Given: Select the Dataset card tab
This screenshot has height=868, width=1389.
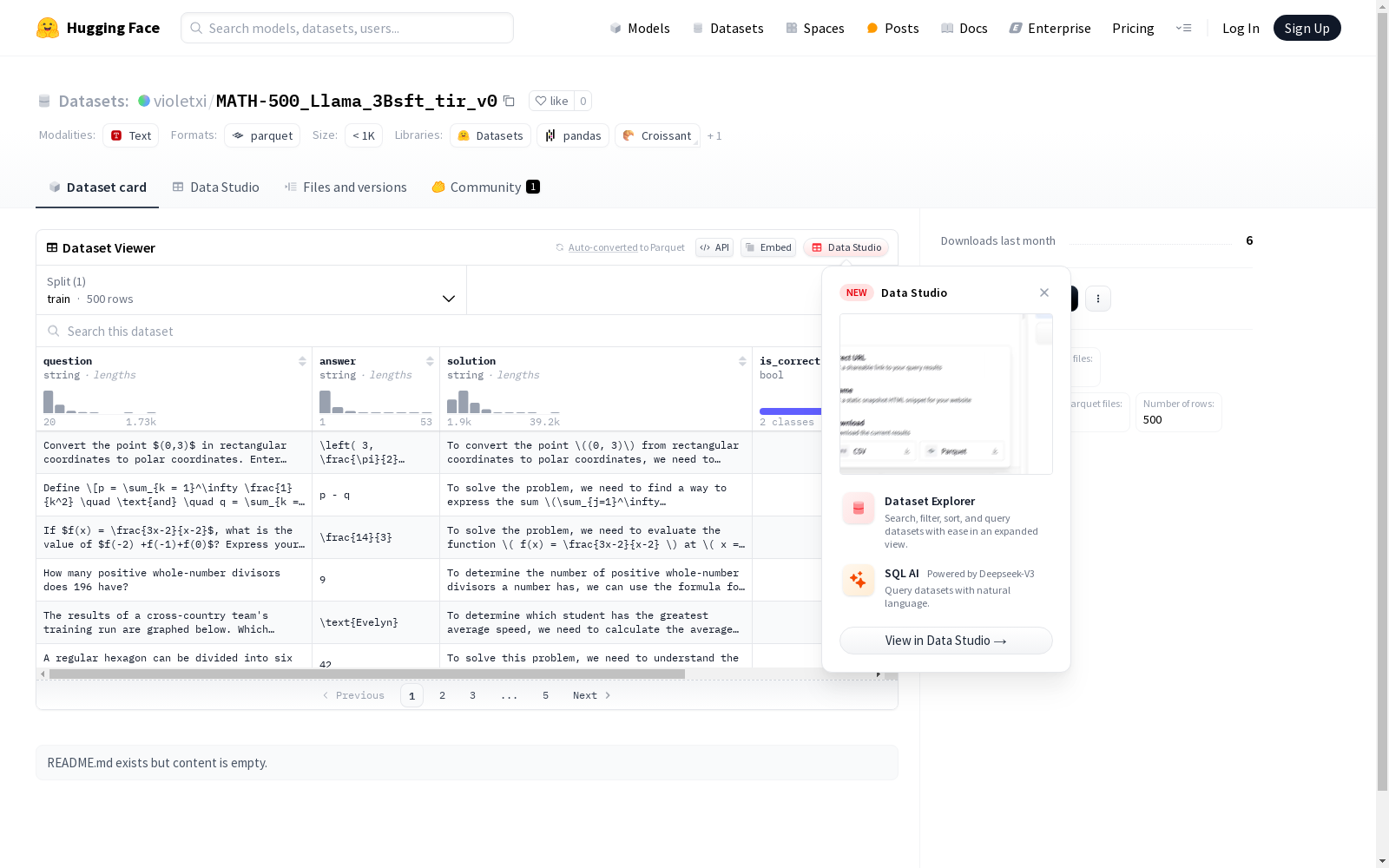Looking at the screenshot, I should [x=97, y=187].
